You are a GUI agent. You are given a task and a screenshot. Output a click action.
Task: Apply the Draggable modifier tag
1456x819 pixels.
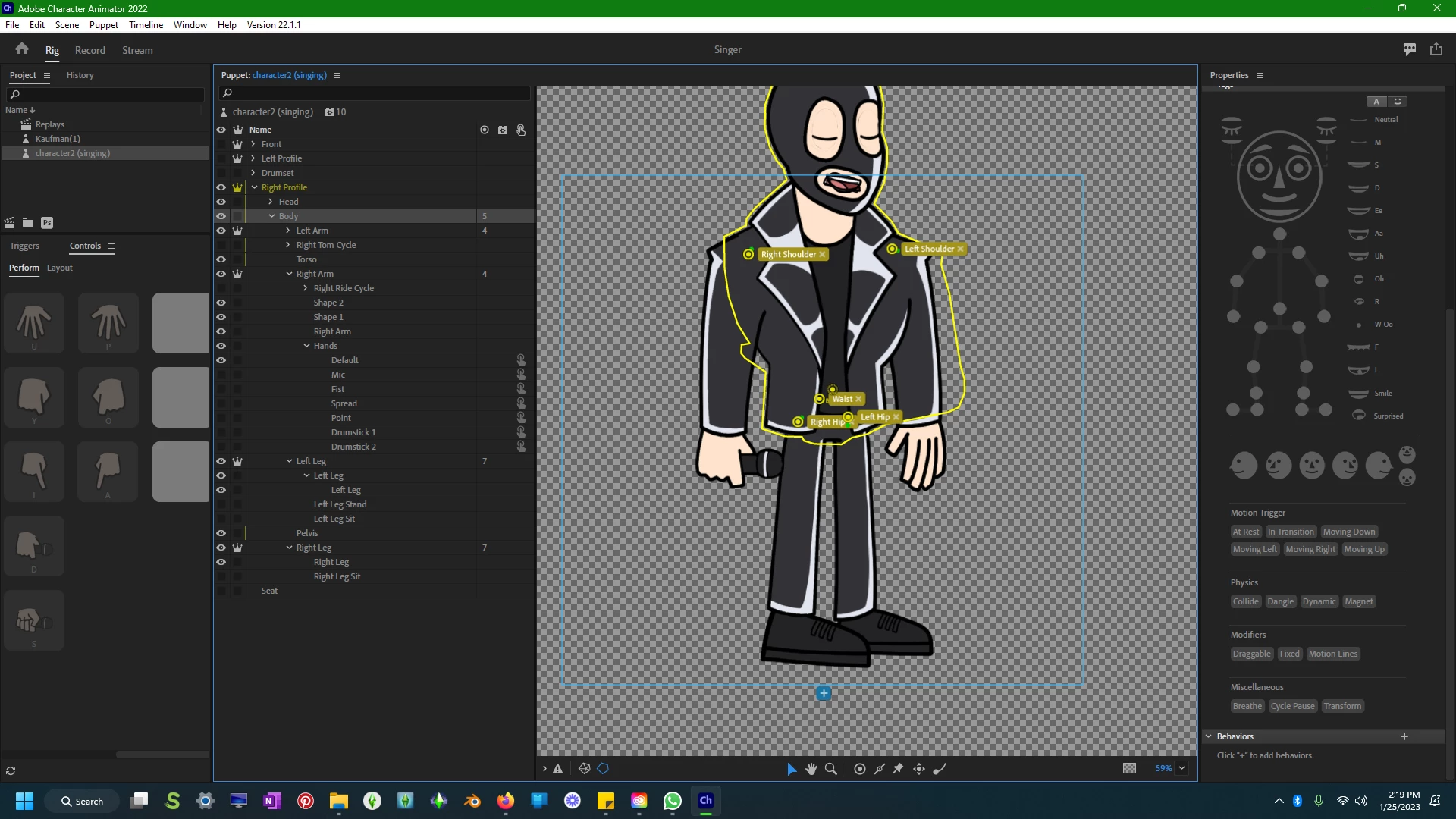[1251, 654]
